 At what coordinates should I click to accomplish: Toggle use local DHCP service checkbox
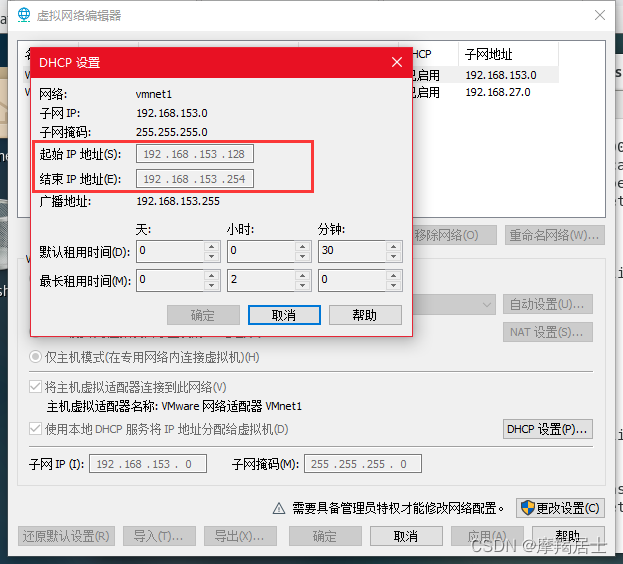pyautogui.click(x=35, y=429)
